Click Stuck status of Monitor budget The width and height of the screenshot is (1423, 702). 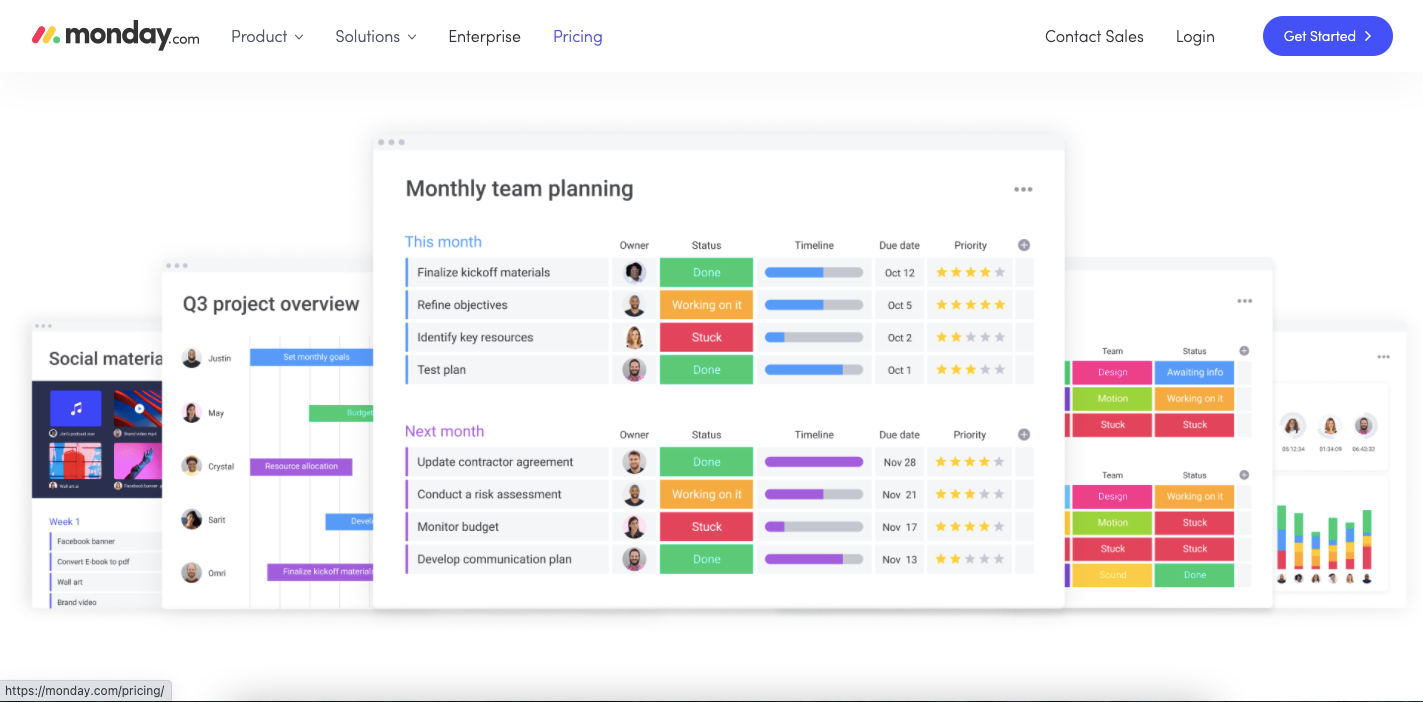point(706,527)
